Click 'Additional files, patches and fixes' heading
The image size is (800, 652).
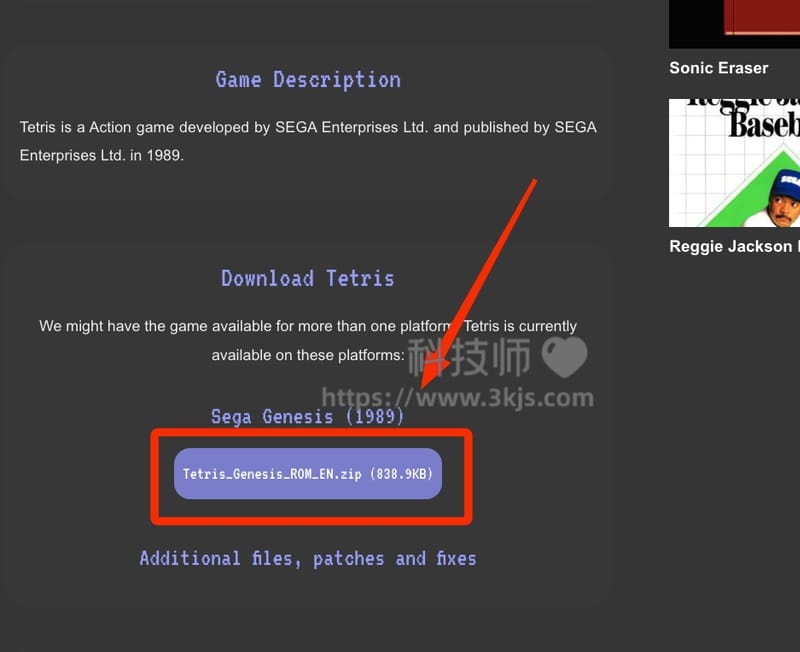tap(308, 559)
